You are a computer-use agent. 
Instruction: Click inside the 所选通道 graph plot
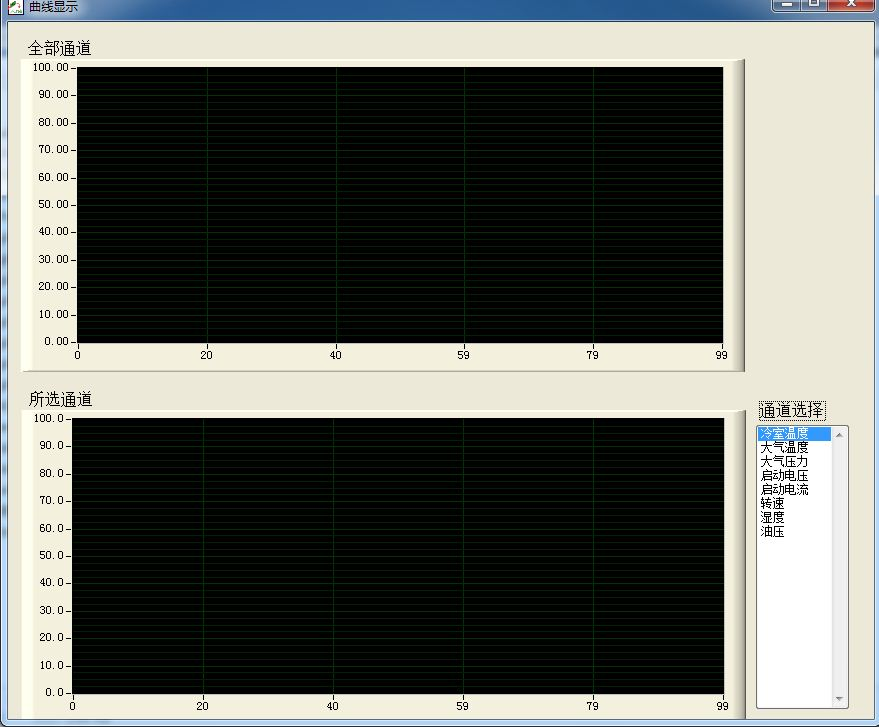(x=398, y=555)
